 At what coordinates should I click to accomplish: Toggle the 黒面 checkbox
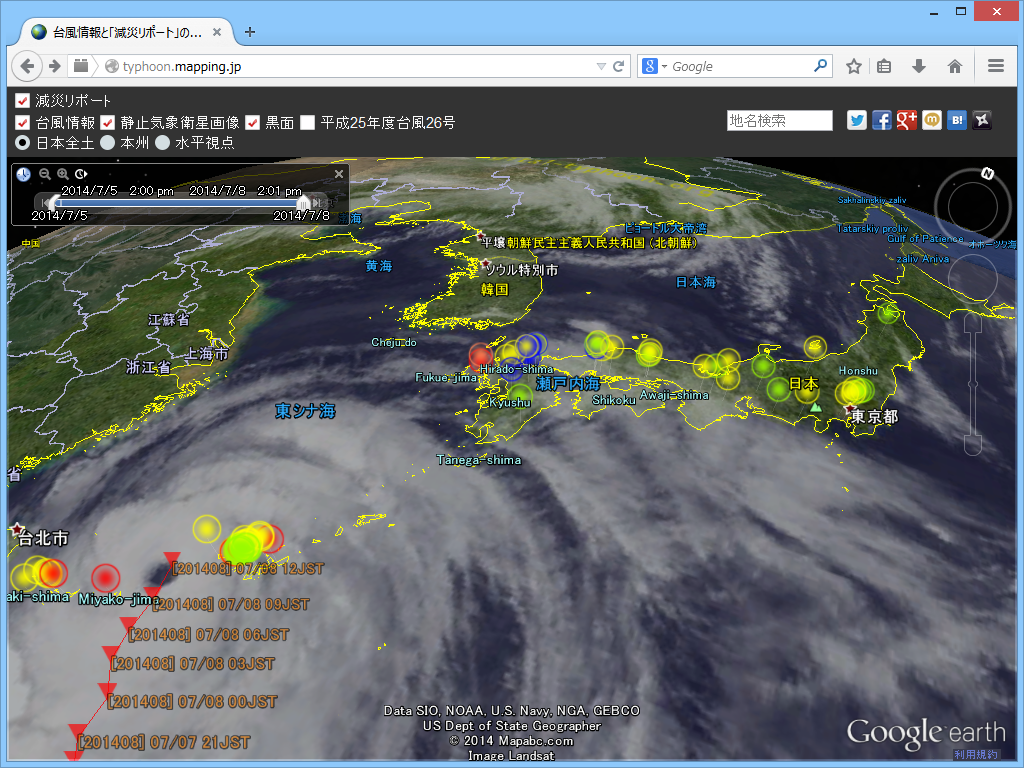pos(253,123)
